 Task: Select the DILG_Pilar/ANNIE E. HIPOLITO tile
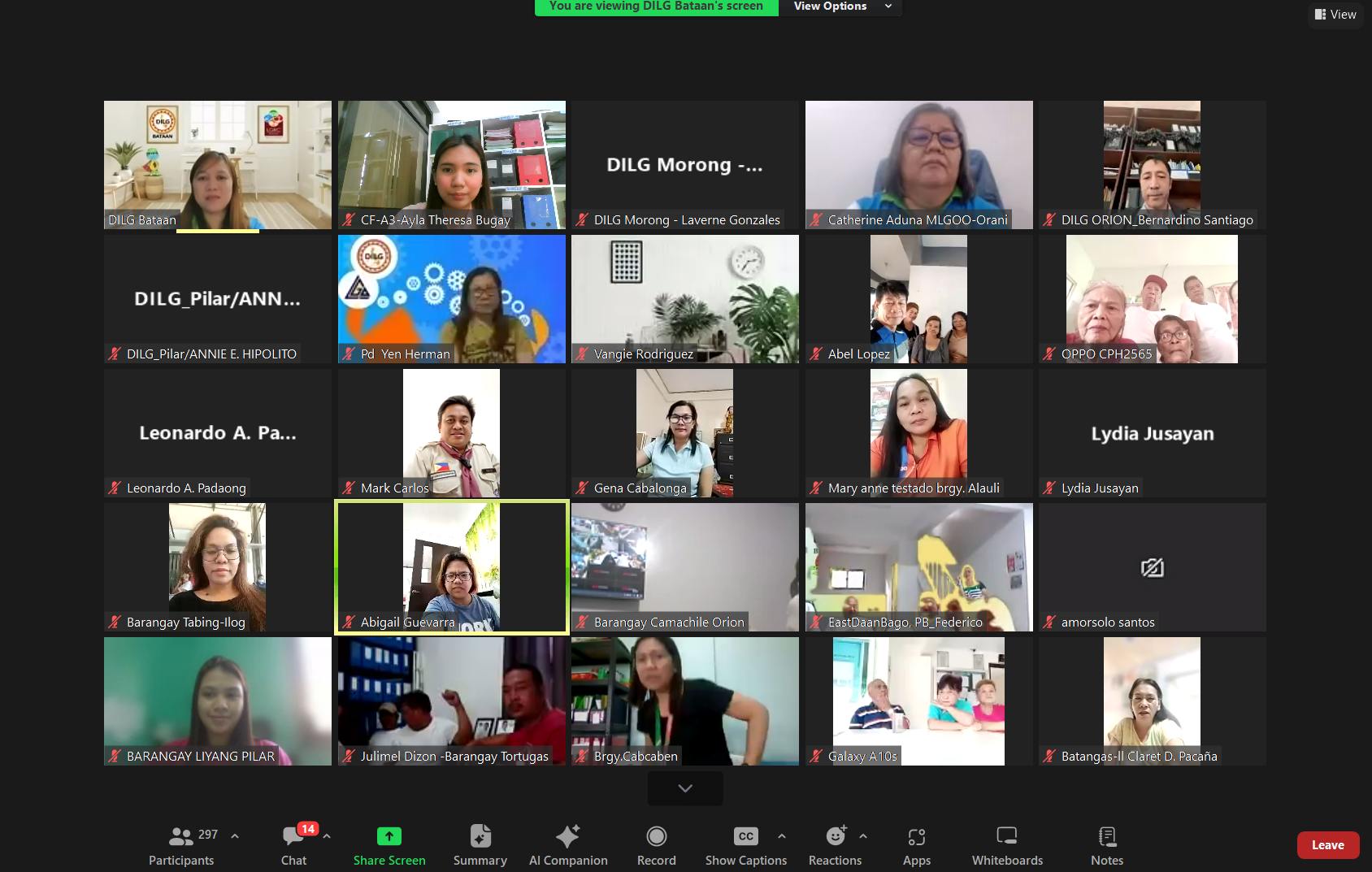pos(218,299)
